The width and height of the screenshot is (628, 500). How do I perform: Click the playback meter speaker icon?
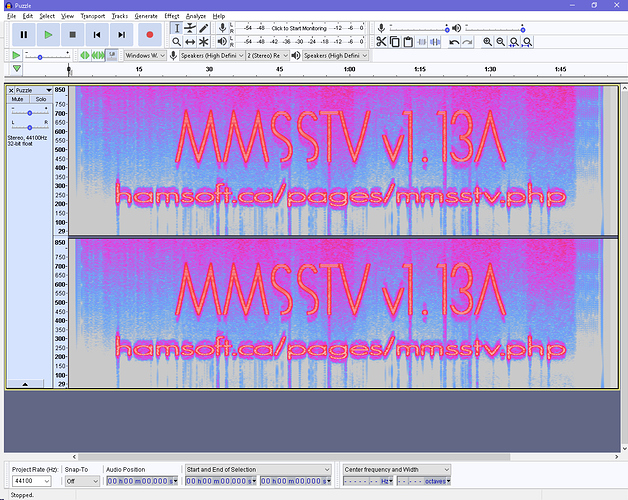[x=222, y=41]
